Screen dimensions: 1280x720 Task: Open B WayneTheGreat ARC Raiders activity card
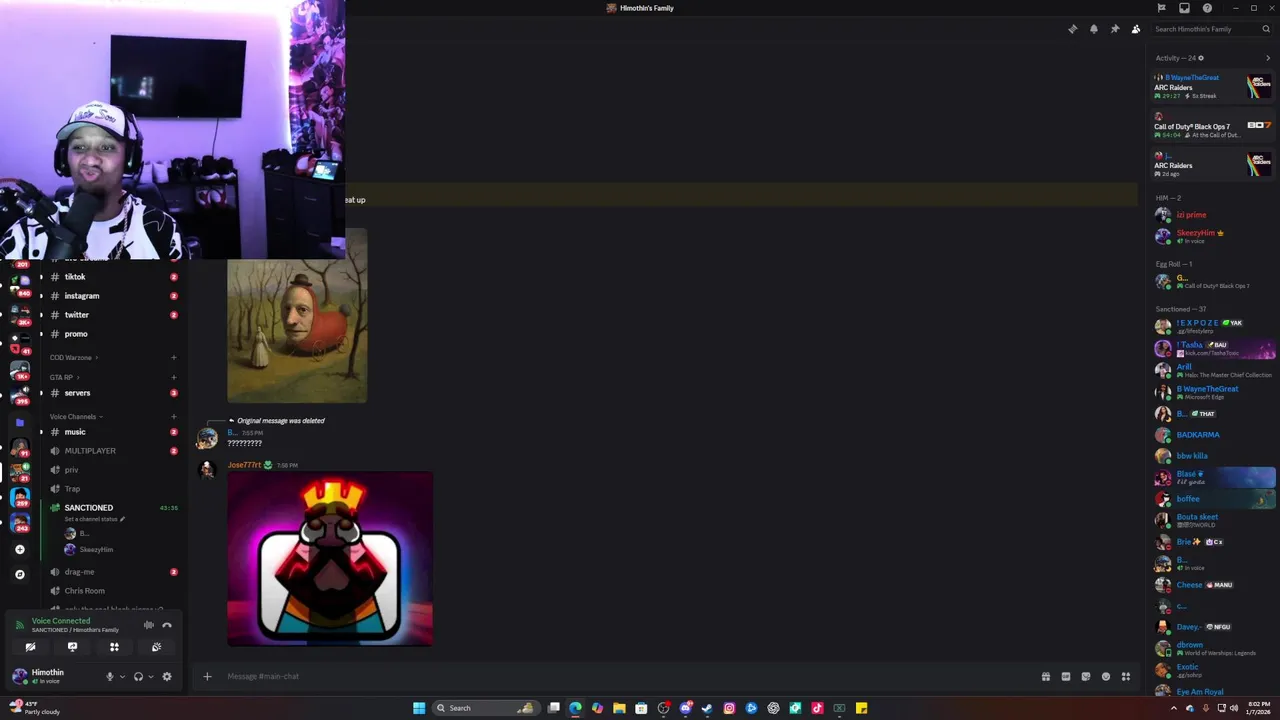tap(1213, 86)
